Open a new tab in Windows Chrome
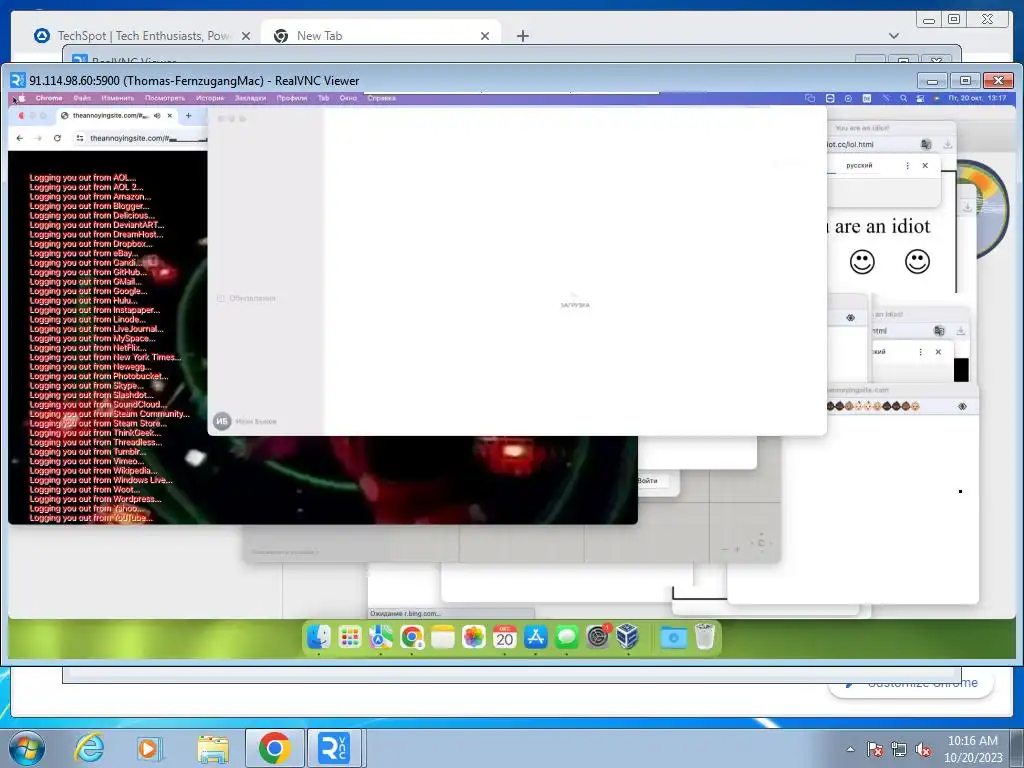This screenshot has width=1024, height=768. click(522, 36)
